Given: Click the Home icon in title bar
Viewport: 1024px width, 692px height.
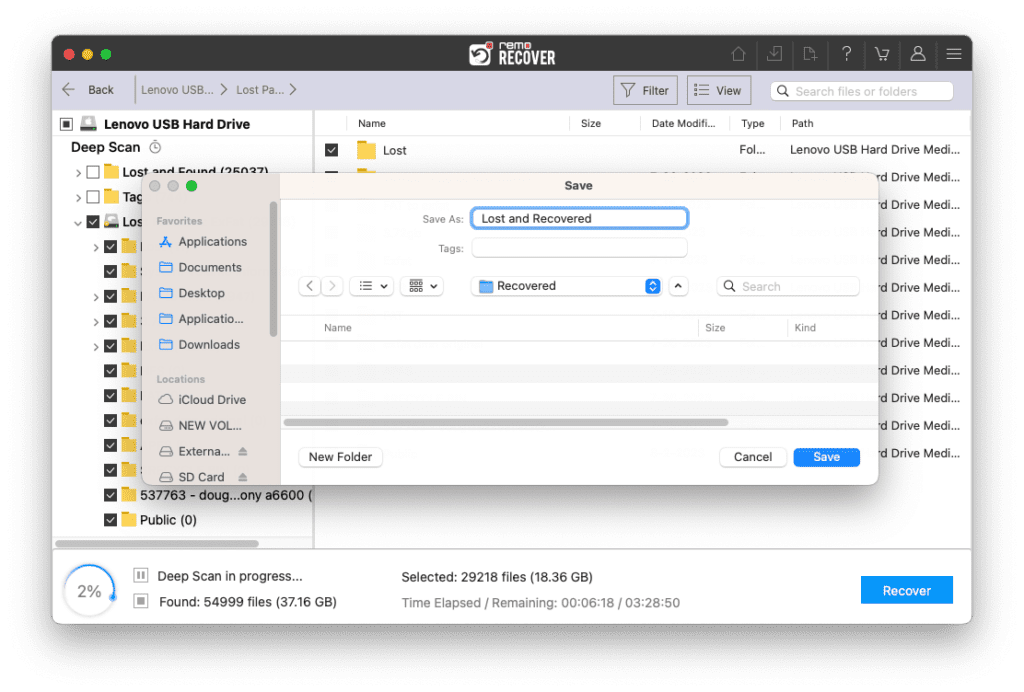Looking at the screenshot, I should pos(738,54).
